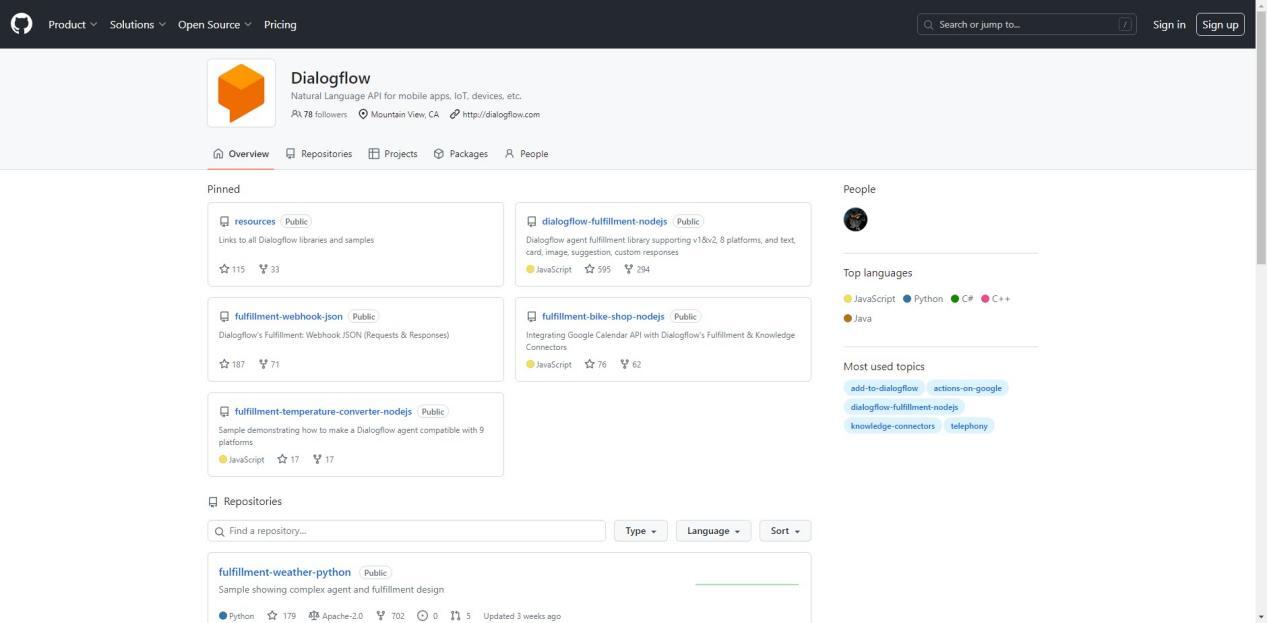Click the Dialogflow orange cube avatar

coord(241,93)
